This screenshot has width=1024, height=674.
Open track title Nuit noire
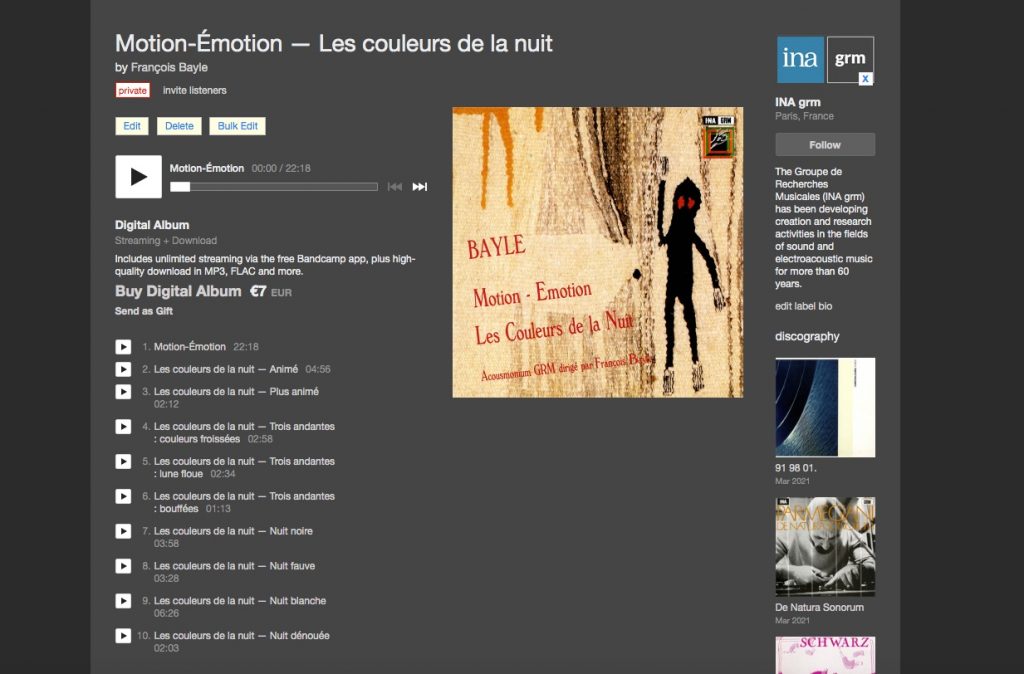pyautogui.click(x=233, y=531)
